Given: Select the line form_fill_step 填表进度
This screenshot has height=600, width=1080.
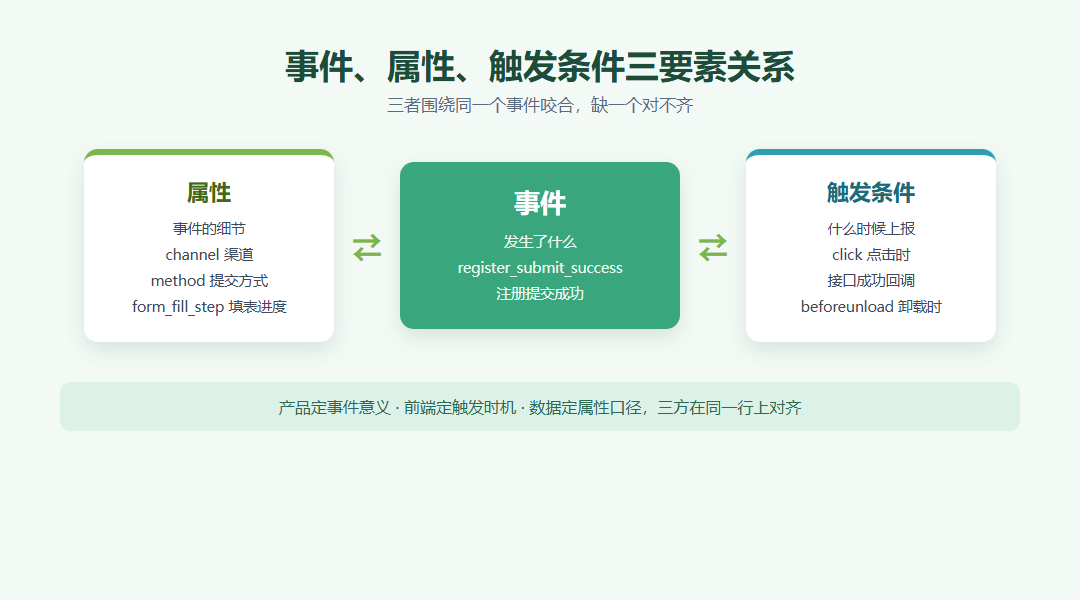Looking at the screenshot, I should [209, 307].
